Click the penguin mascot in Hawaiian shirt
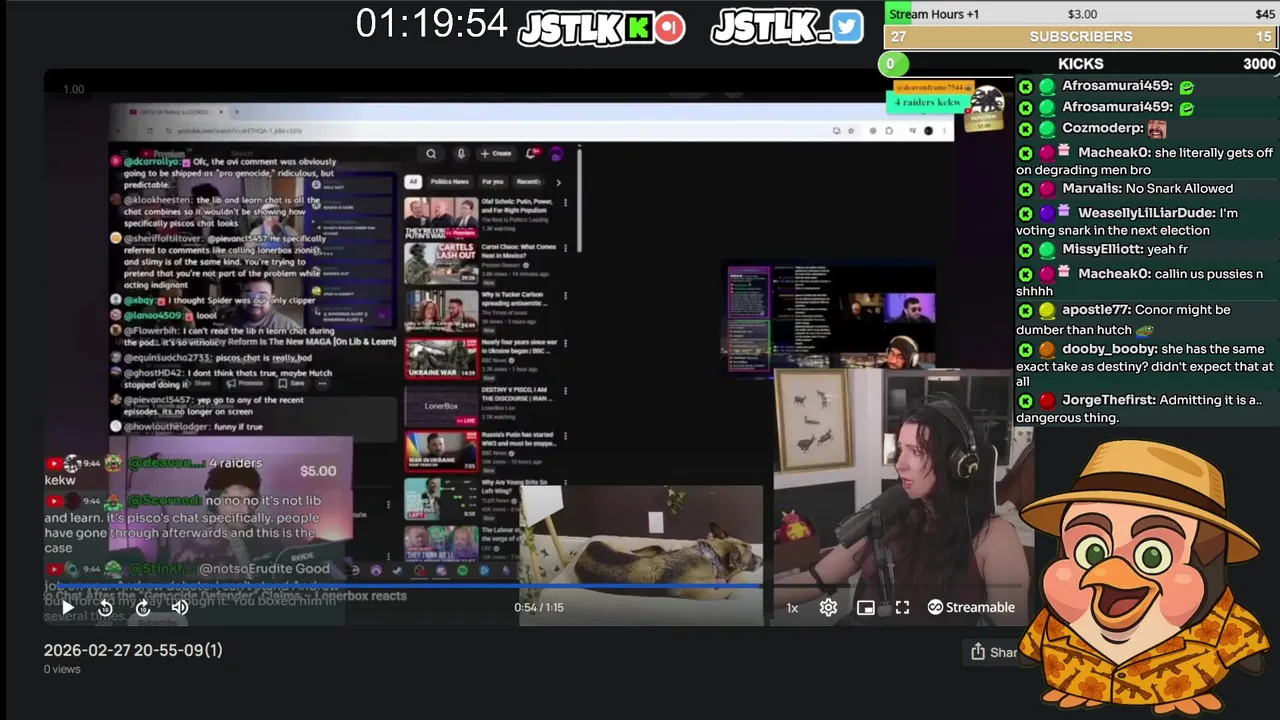1280x720 pixels. click(x=1144, y=578)
